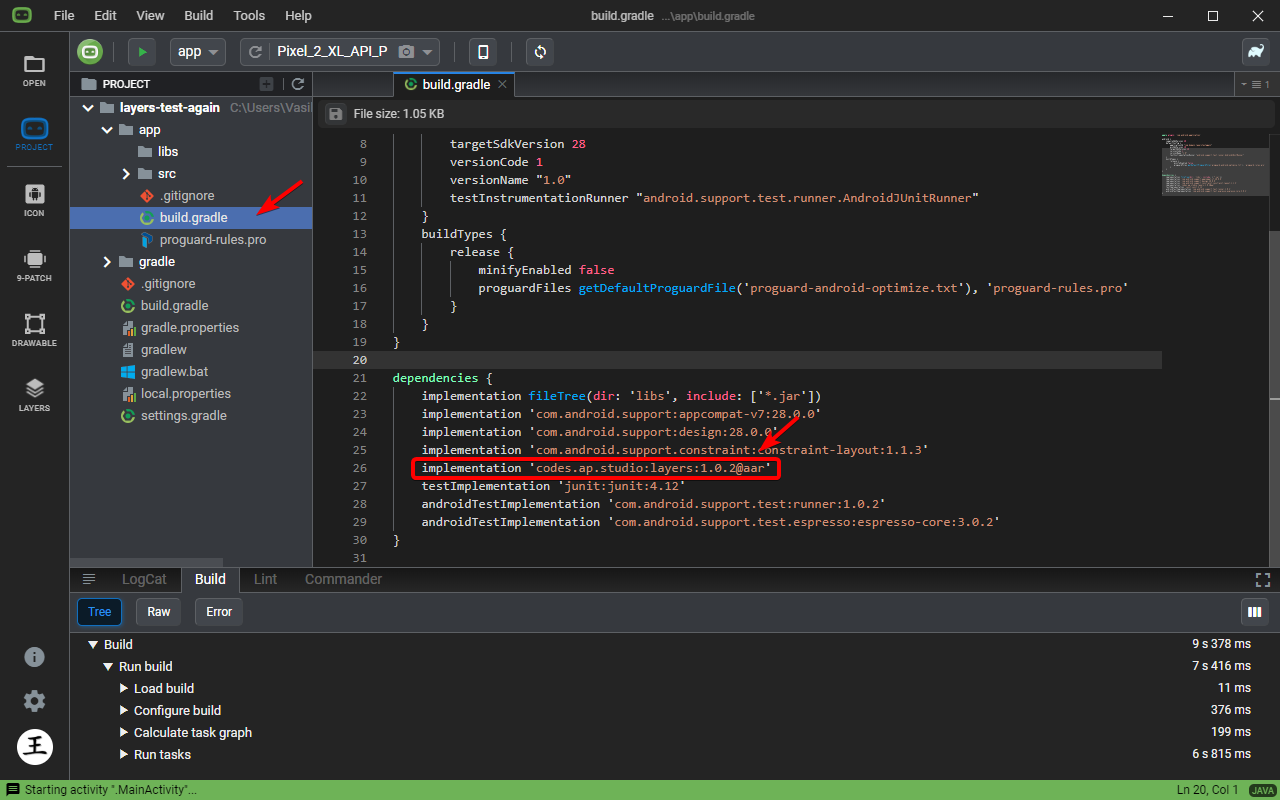The width and height of the screenshot is (1280, 800).
Task: Open the 9-PATCH sidebar tool
Action: pyautogui.click(x=34, y=265)
